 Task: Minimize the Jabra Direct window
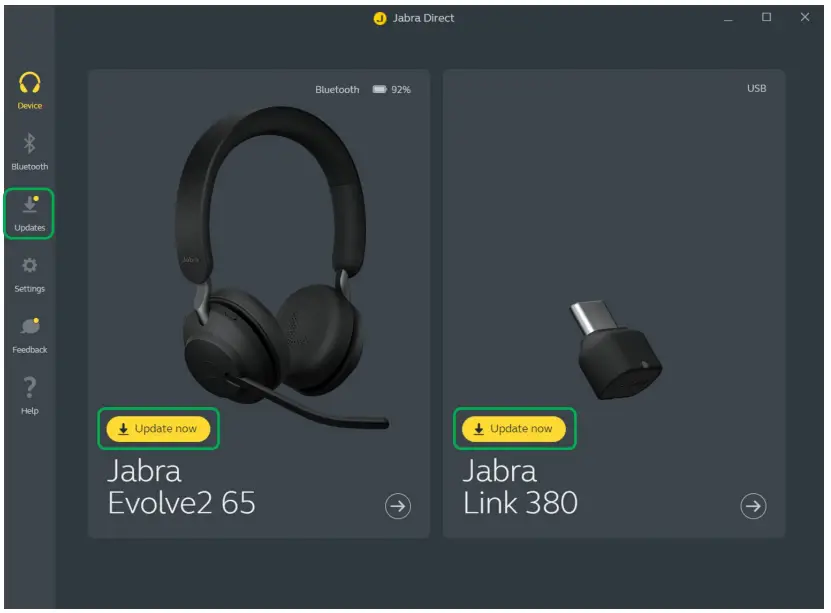(x=728, y=19)
